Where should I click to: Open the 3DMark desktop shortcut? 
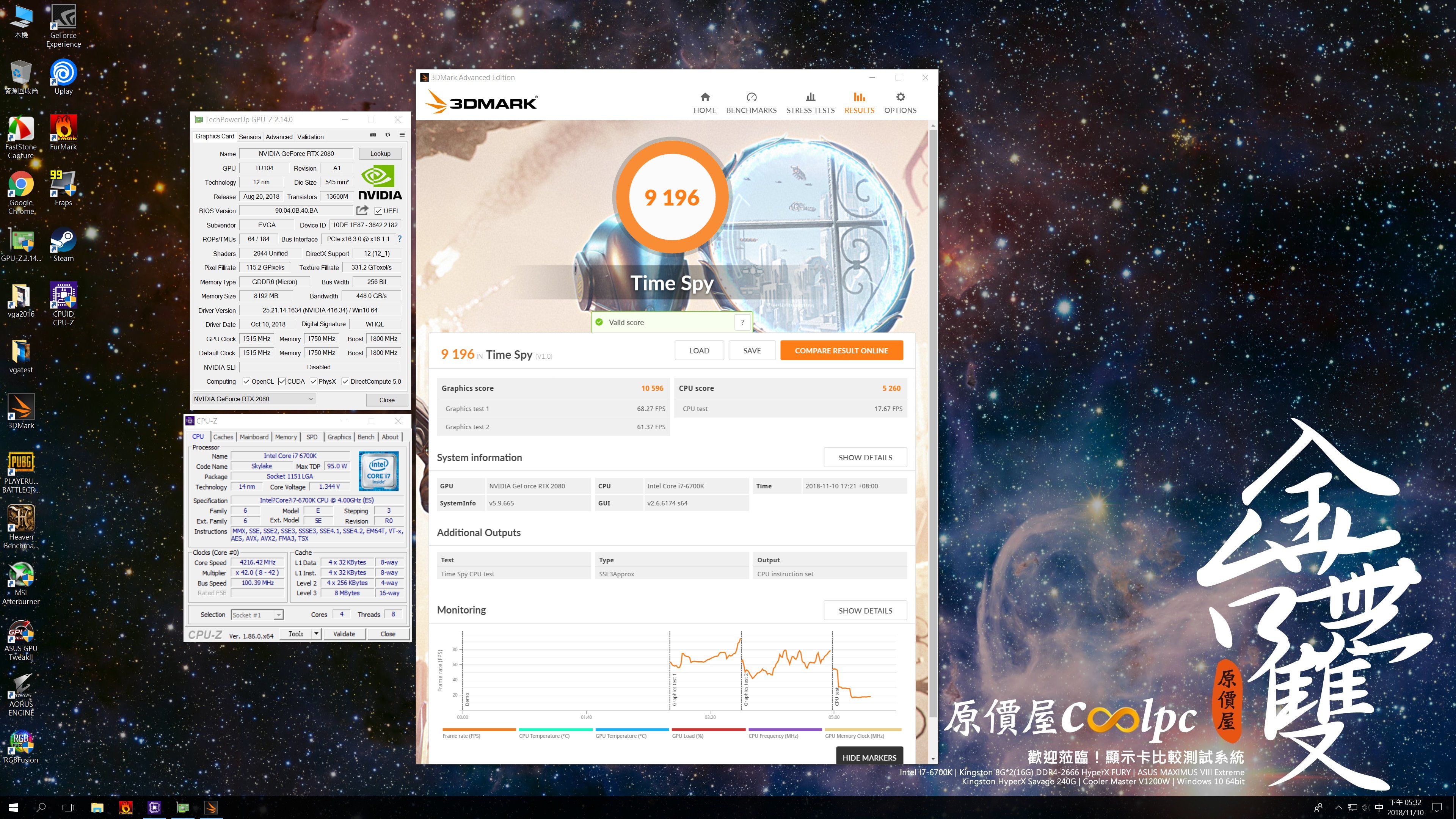click(21, 411)
